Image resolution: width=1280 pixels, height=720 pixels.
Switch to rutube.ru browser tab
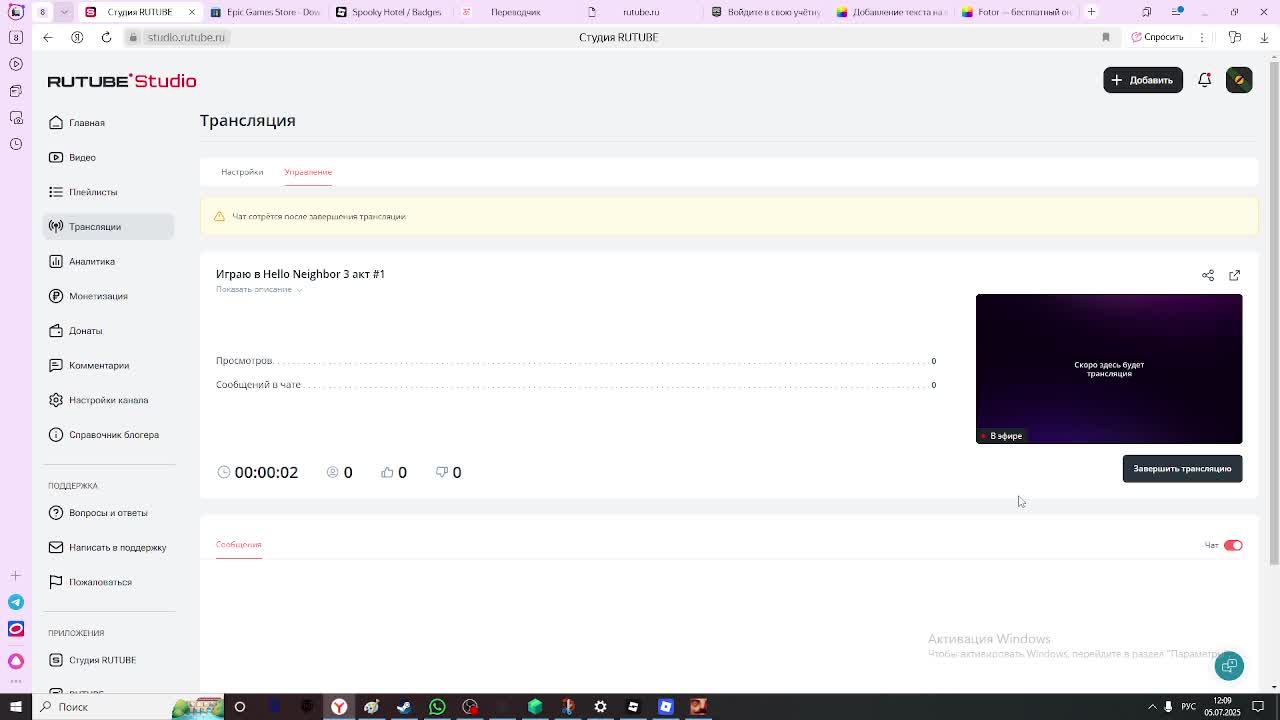pos(641,12)
